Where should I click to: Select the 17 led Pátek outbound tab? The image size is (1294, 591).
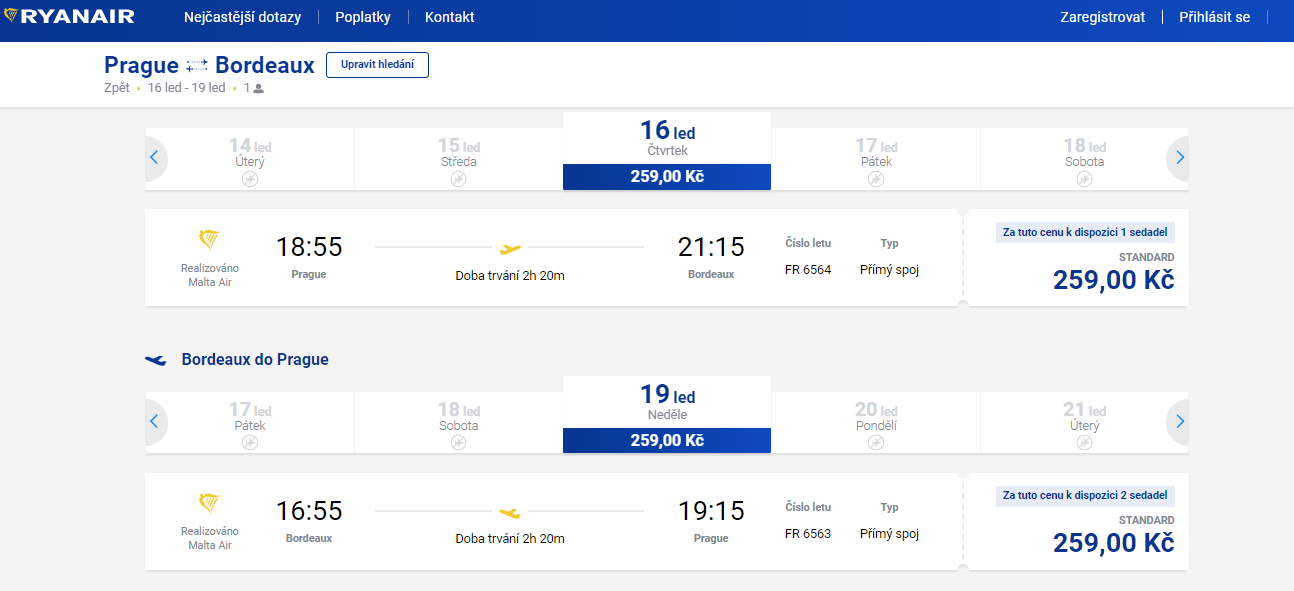[875, 158]
